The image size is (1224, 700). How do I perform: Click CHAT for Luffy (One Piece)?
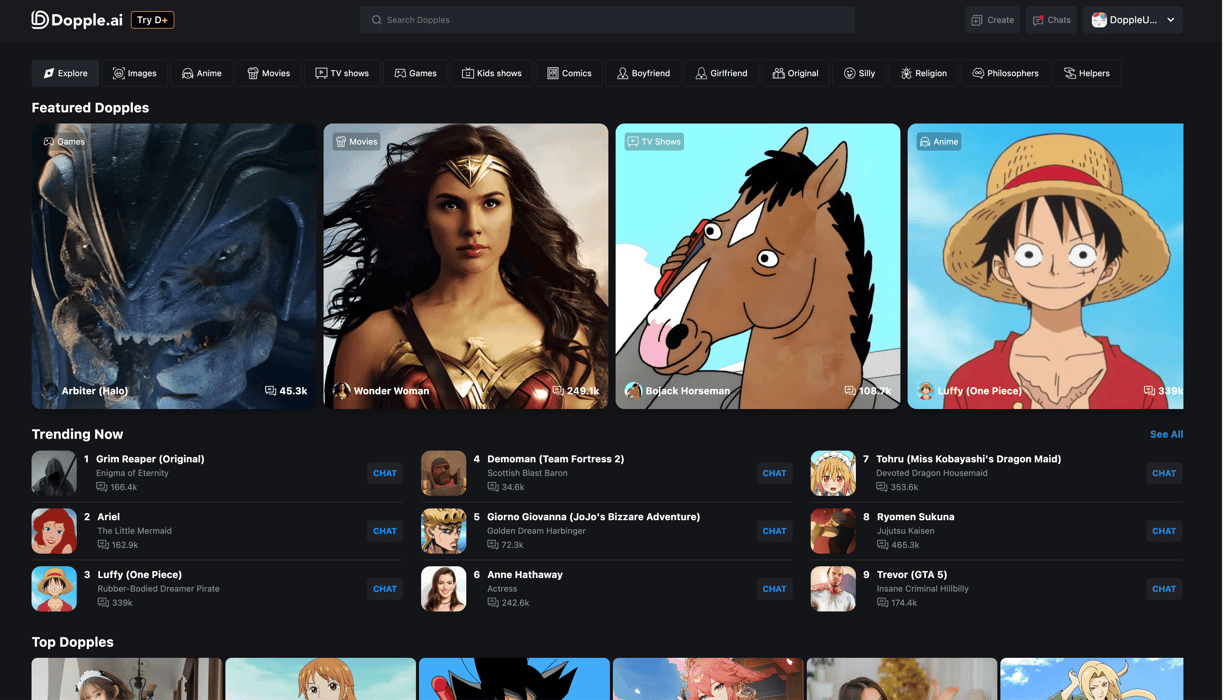(385, 589)
